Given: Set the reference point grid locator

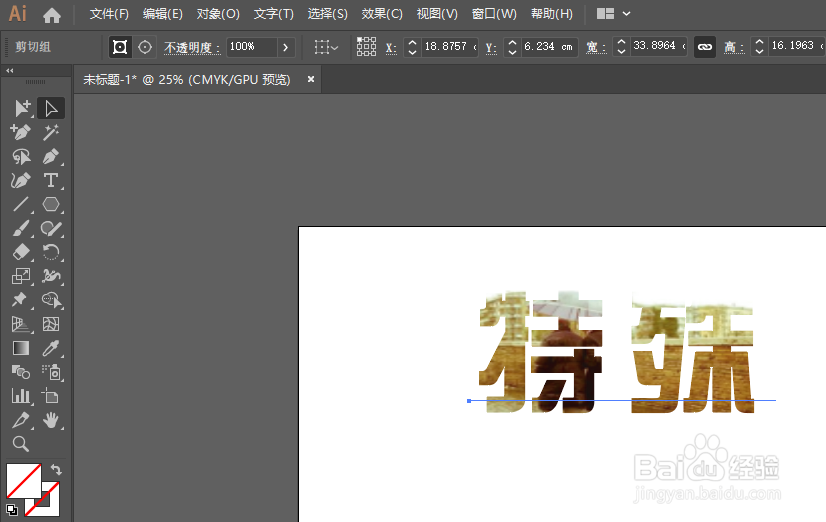Looking at the screenshot, I should (366, 47).
